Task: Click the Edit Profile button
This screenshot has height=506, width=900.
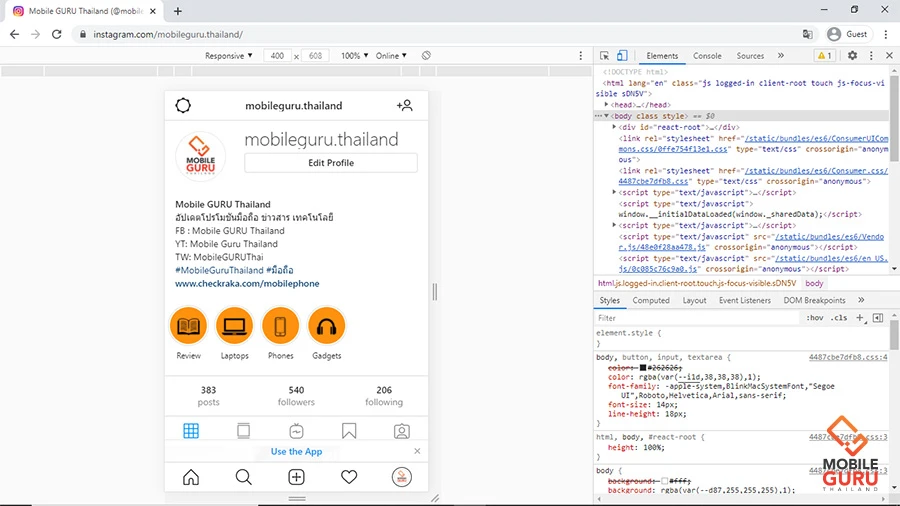Action: coord(331,163)
